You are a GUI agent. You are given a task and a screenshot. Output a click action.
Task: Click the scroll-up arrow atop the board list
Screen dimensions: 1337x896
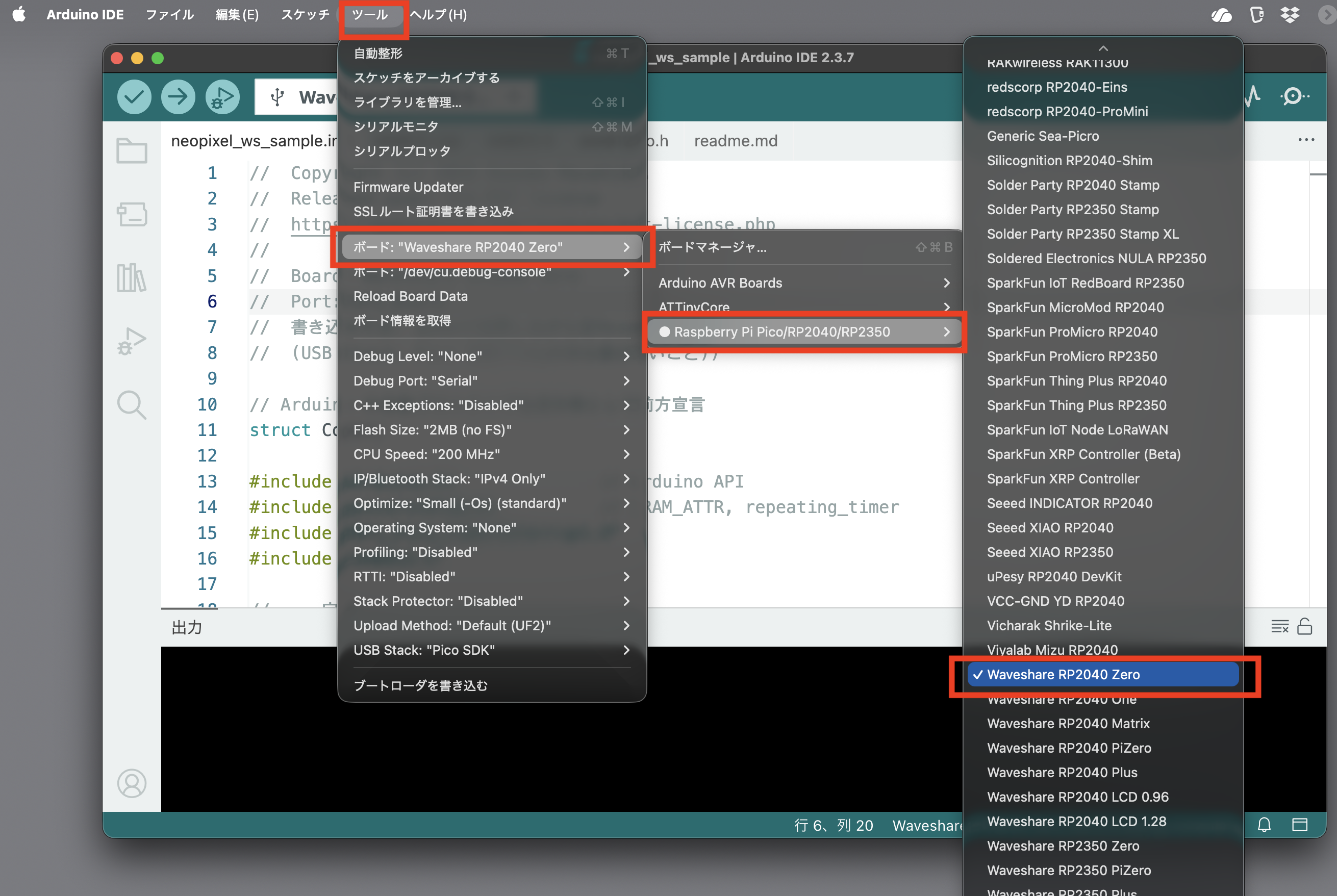pyautogui.click(x=1103, y=48)
